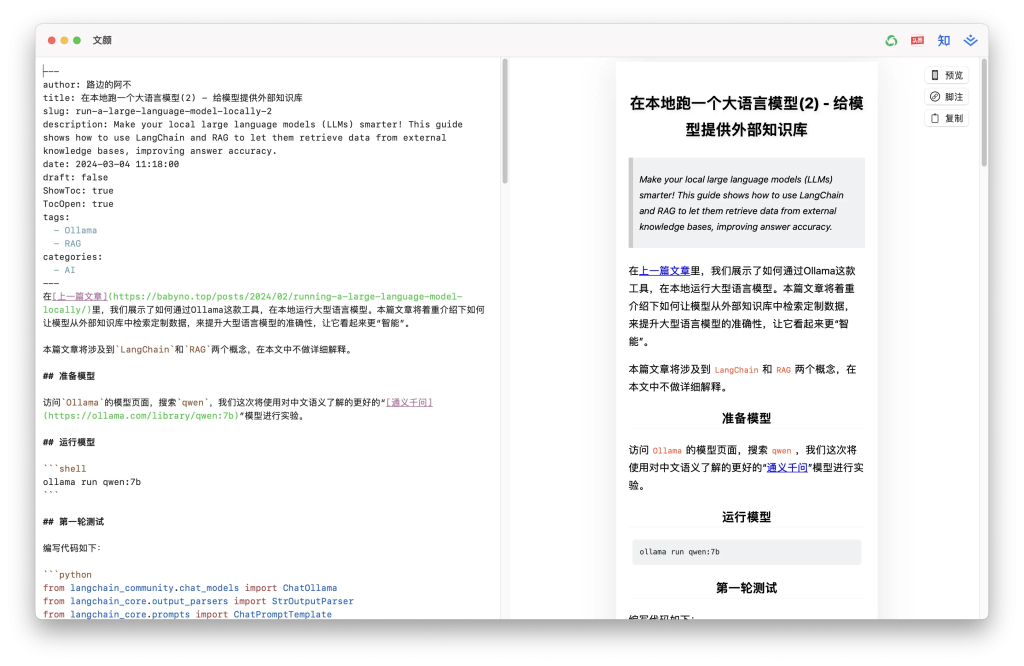Select the red Toutiao platform icon

coord(917,40)
